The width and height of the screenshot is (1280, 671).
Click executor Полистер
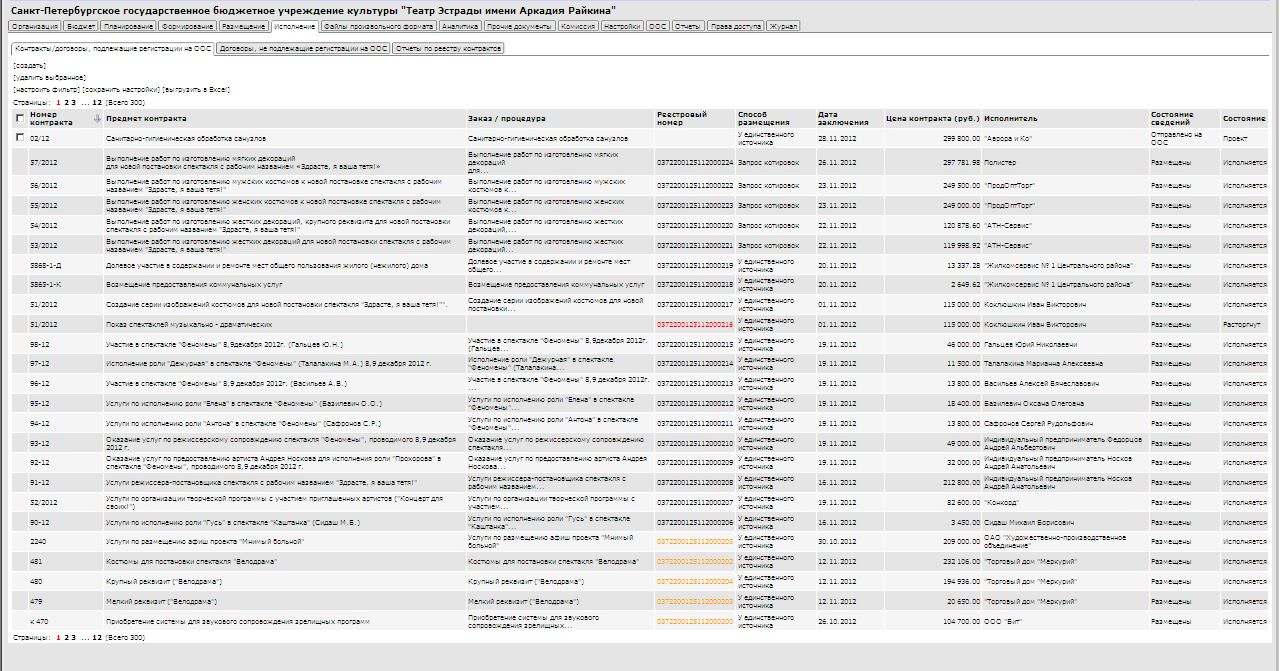tap(999, 162)
